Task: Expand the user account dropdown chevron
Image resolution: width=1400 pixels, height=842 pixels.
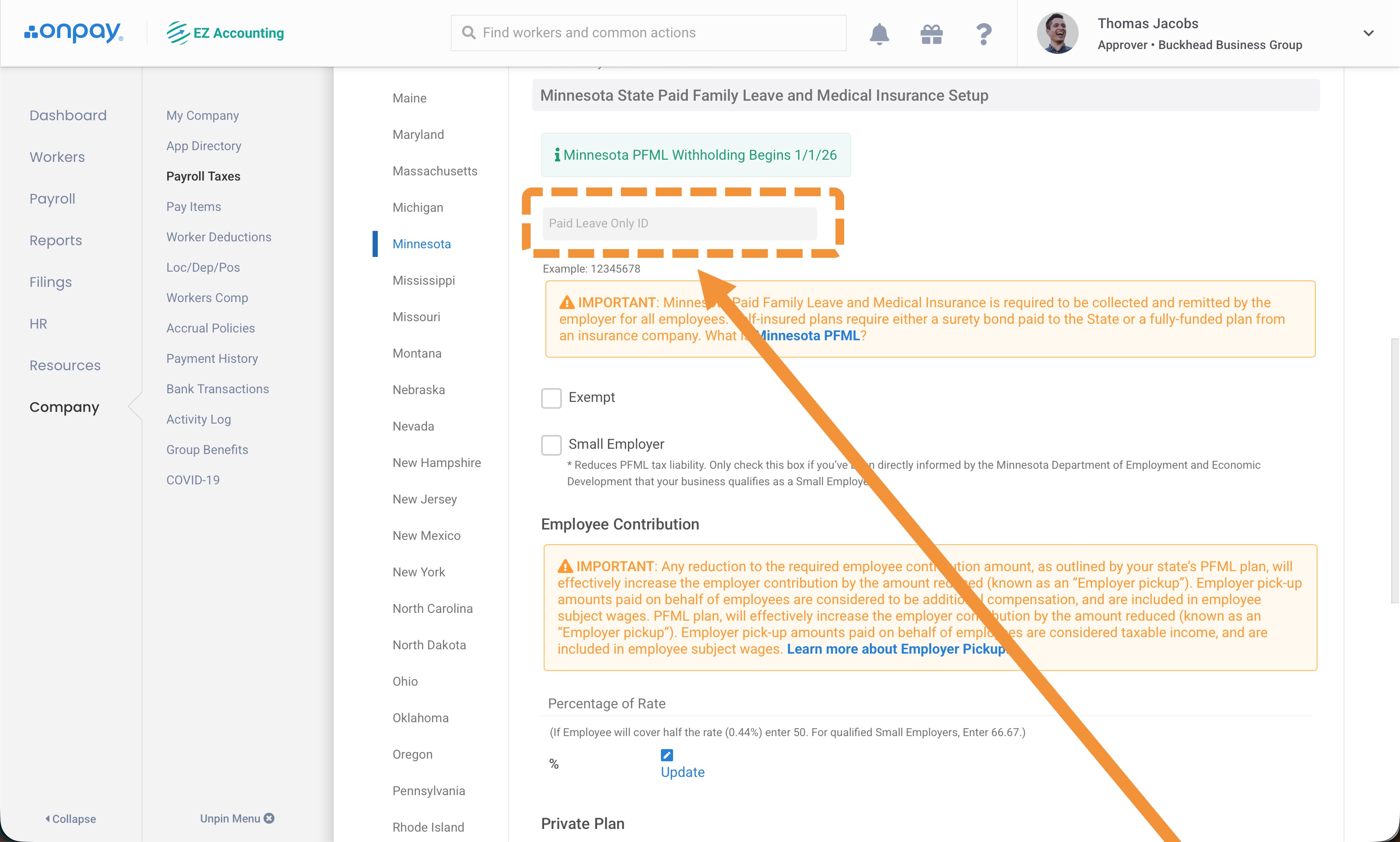Action: point(1368,33)
